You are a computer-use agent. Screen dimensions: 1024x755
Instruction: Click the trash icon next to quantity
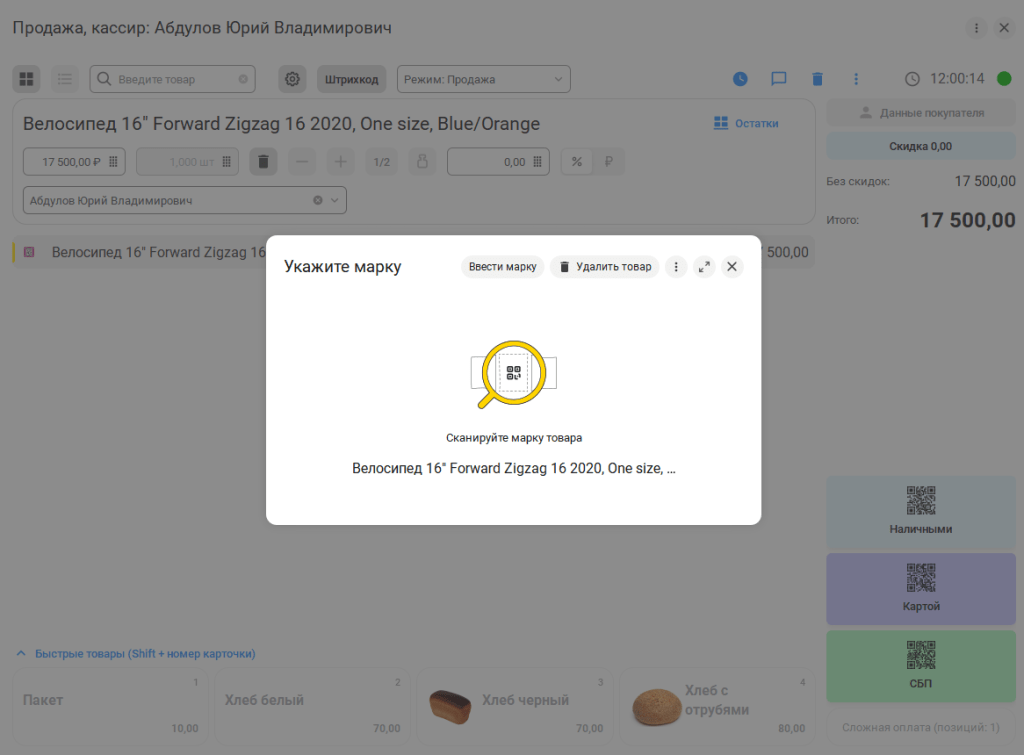pos(263,162)
